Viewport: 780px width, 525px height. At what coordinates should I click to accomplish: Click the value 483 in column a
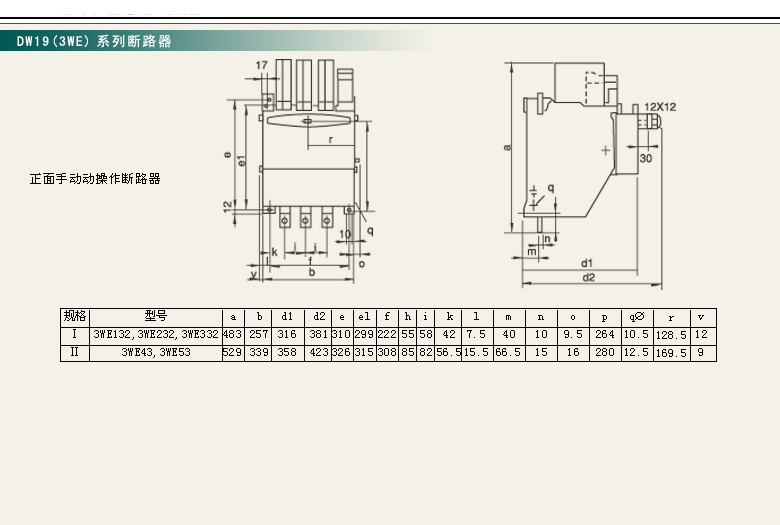233,334
